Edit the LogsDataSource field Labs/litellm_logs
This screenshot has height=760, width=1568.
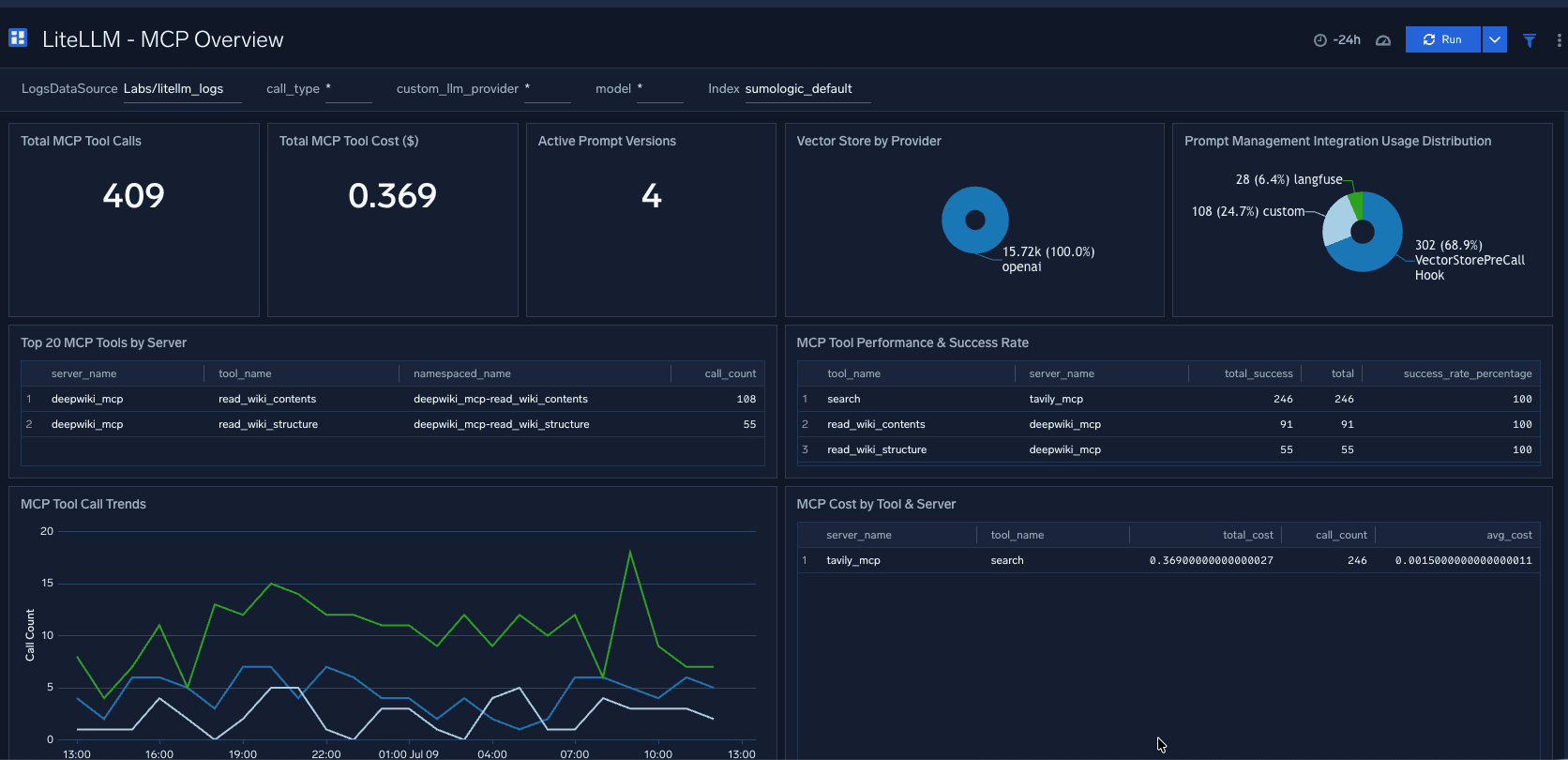[x=182, y=89]
